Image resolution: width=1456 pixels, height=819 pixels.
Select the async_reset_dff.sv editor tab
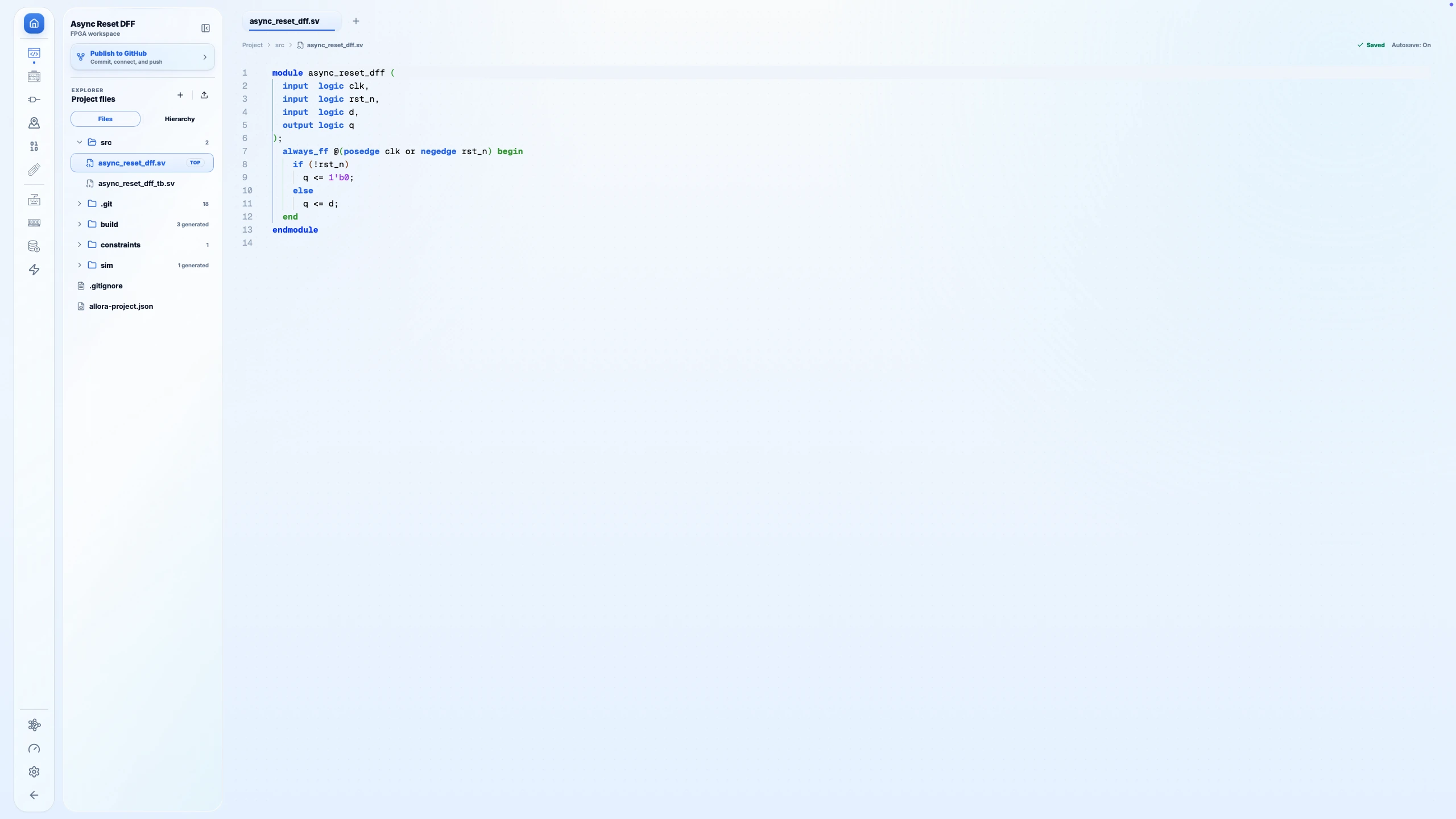[291, 21]
